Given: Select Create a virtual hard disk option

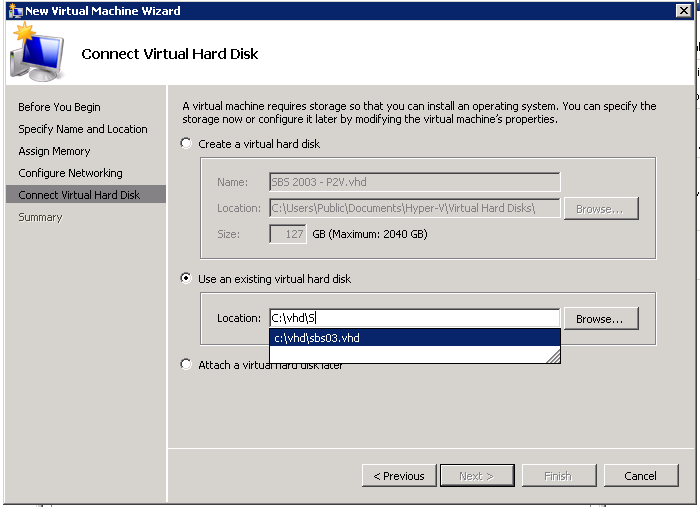Looking at the screenshot, I should [186, 144].
